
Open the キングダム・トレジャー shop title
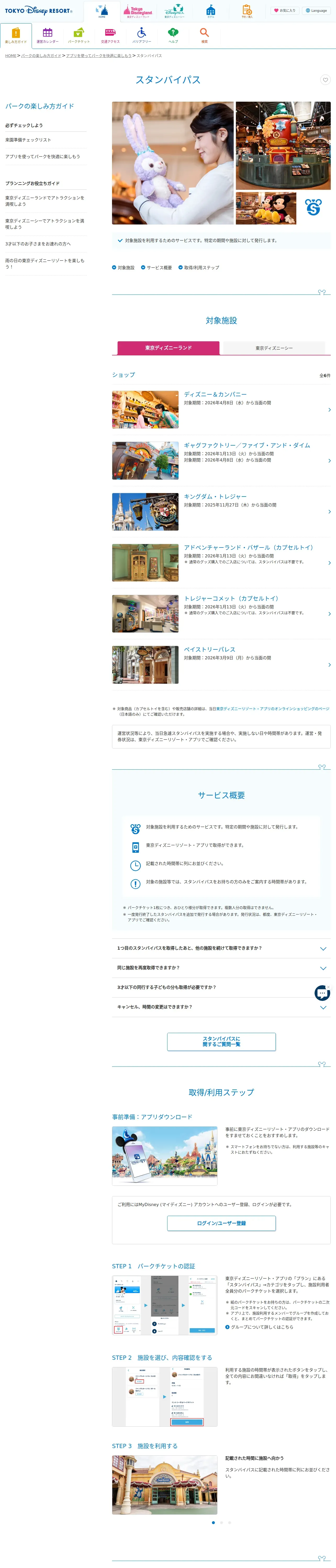click(x=215, y=497)
